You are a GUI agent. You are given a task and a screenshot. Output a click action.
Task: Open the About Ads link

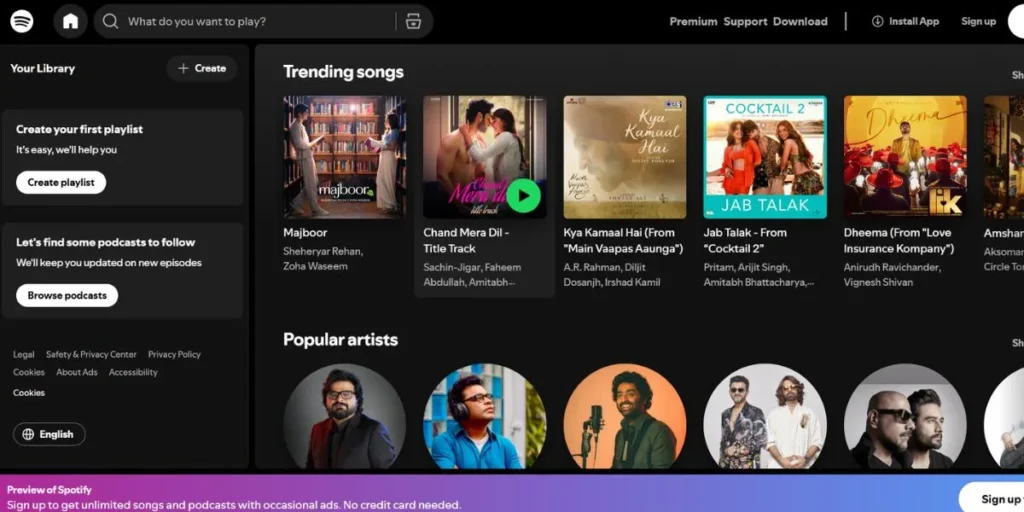76,372
